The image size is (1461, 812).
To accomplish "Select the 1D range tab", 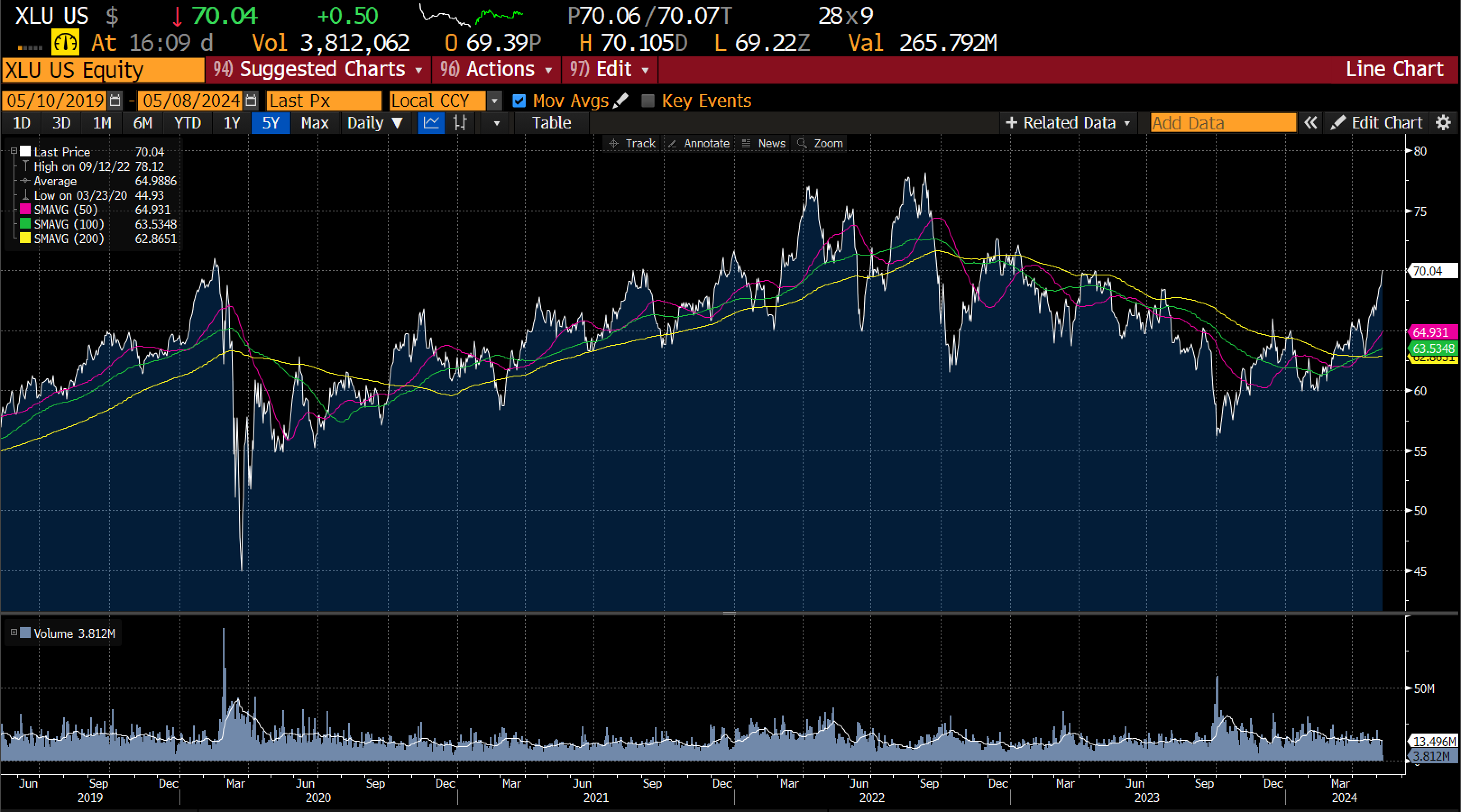I will coord(22,123).
